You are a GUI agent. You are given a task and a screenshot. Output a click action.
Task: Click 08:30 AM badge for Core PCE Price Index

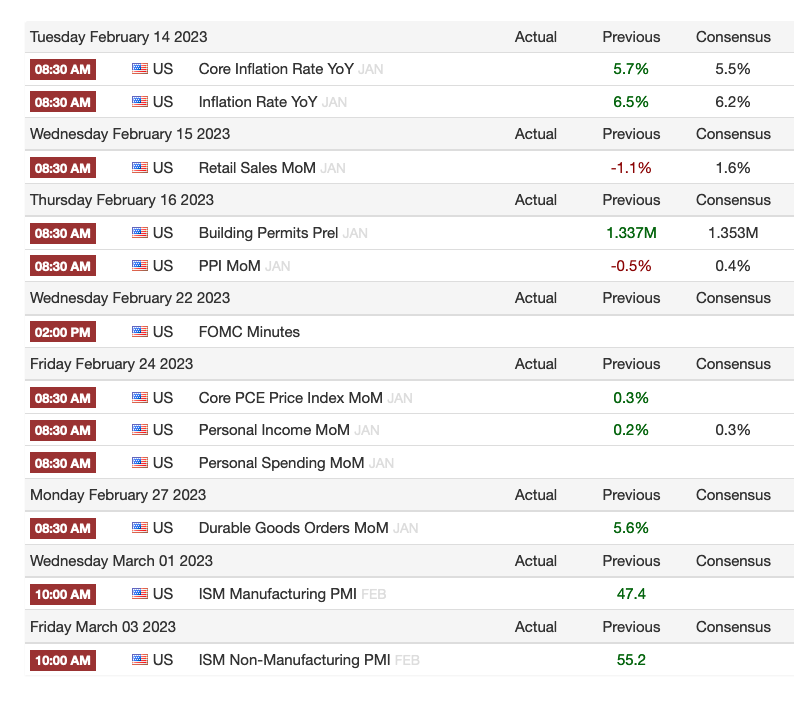pos(63,398)
